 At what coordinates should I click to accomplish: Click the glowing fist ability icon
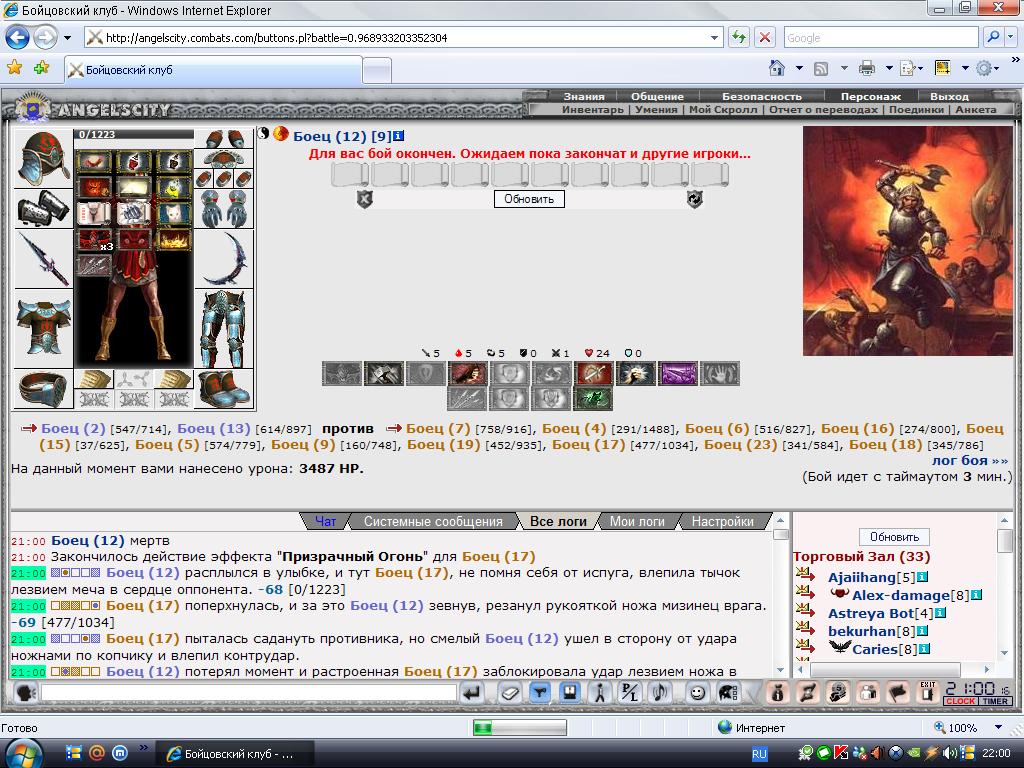tap(635, 374)
